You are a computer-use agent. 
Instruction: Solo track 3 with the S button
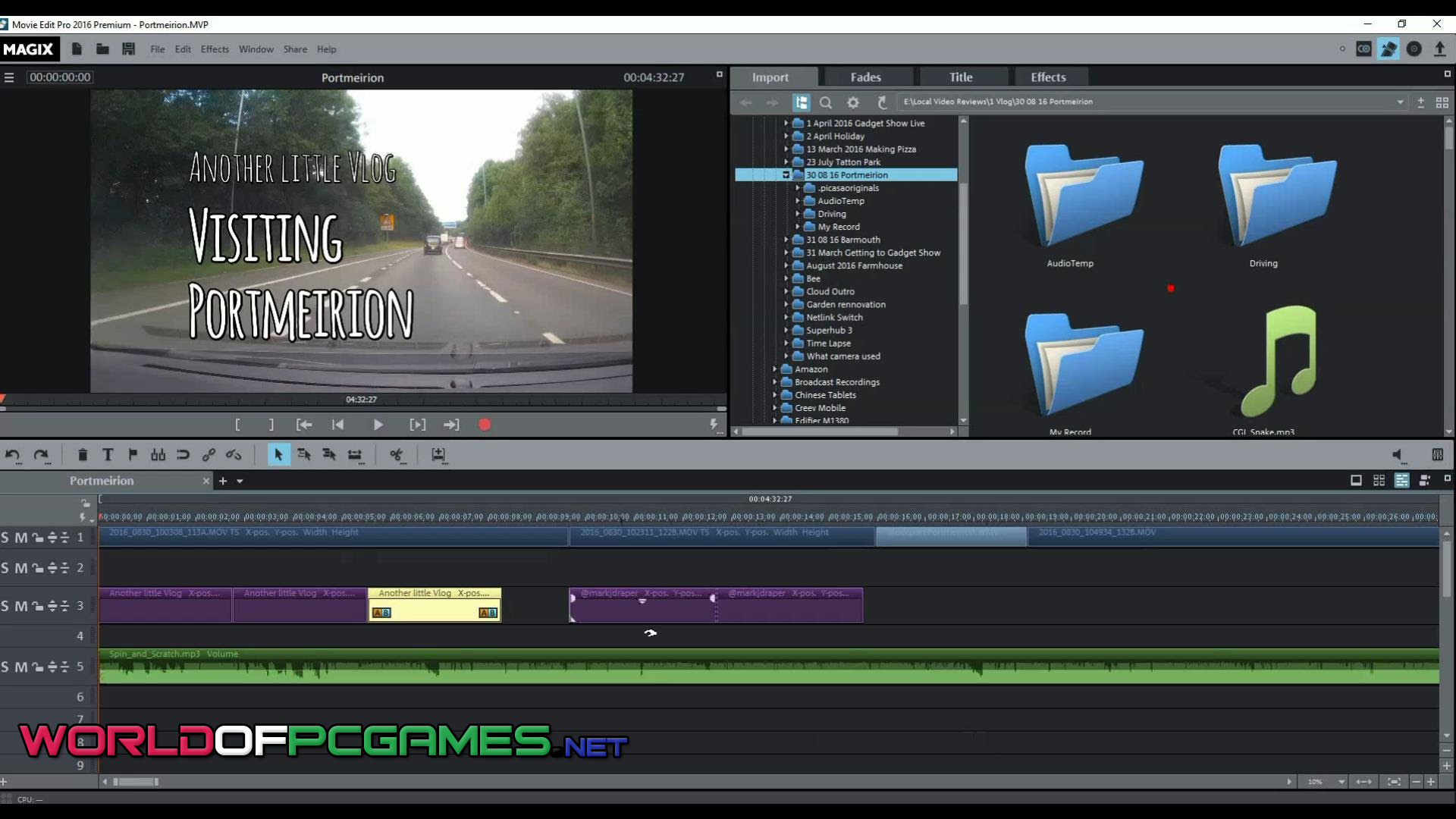point(5,606)
